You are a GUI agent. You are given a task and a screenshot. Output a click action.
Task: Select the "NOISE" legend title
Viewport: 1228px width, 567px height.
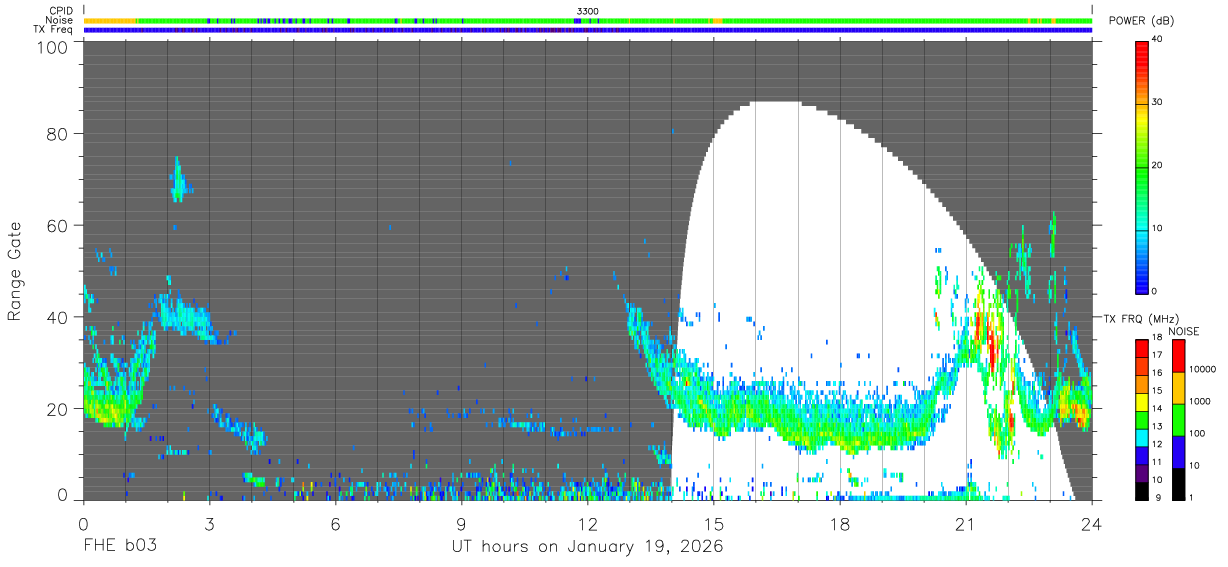[x=1184, y=331]
